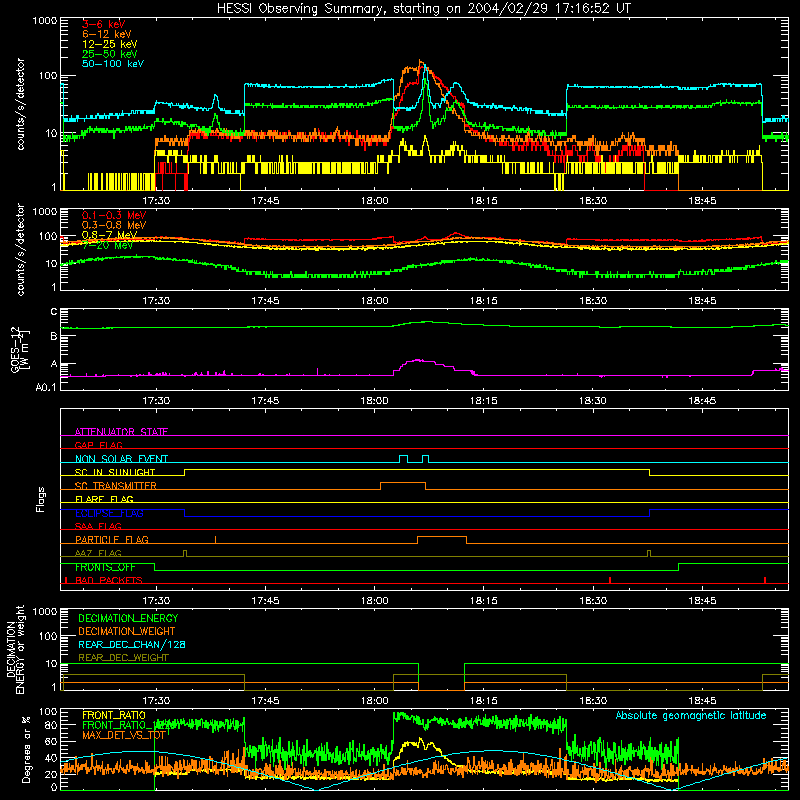Select the FRONTS_OFF flag label
The image size is (800, 800).
click(105, 567)
